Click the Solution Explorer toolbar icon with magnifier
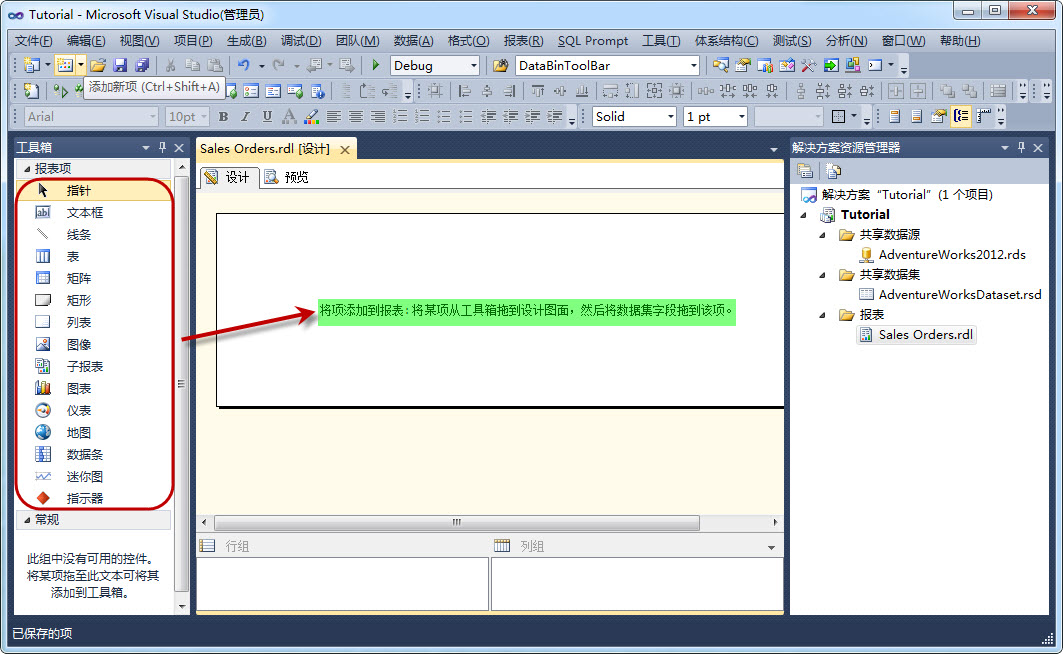The height and width of the screenshot is (654, 1063). point(720,65)
